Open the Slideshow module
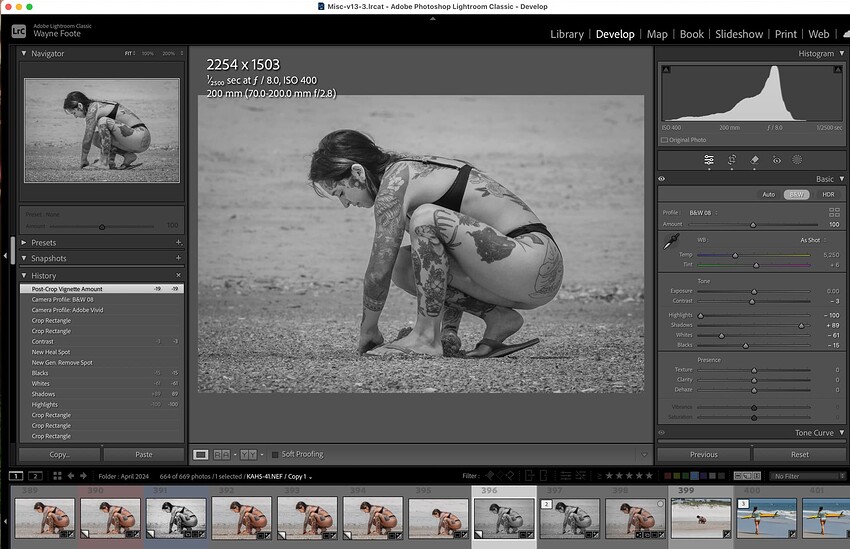This screenshot has width=850, height=549. click(739, 34)
